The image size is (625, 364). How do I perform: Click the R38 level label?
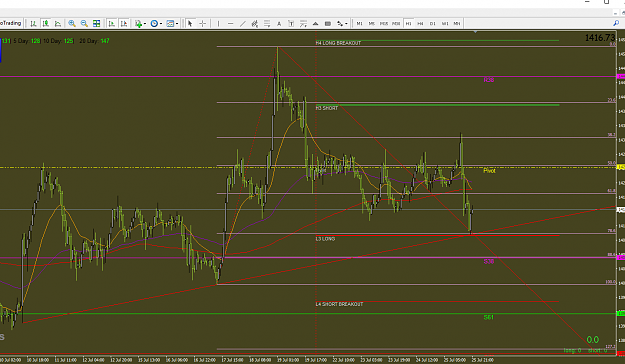pos(489,80)
